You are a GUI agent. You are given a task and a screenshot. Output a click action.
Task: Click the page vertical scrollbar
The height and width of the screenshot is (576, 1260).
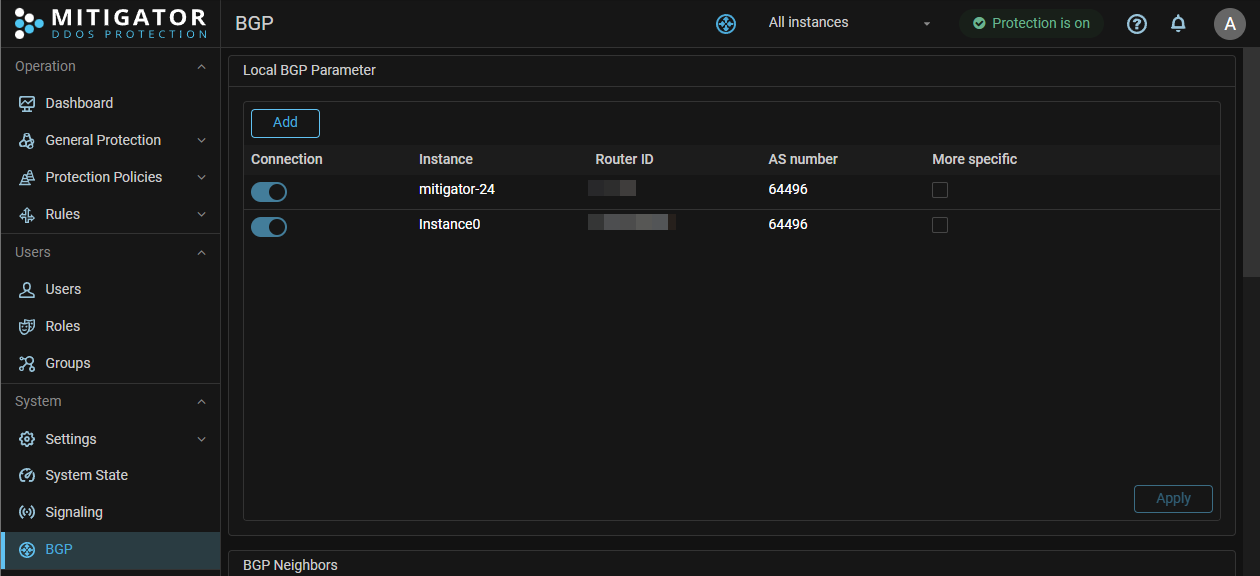click(x=1250, y=160)
